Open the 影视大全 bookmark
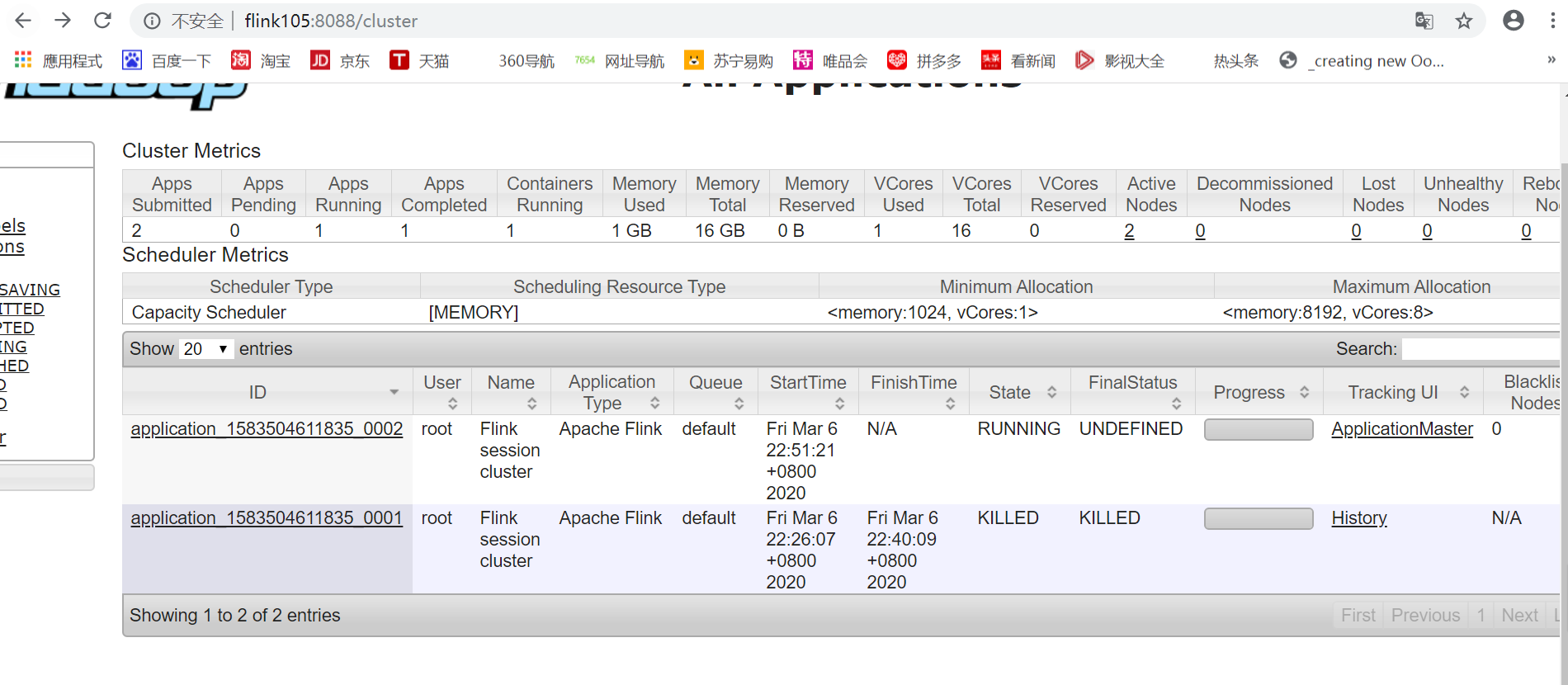 click(1120, 60)
